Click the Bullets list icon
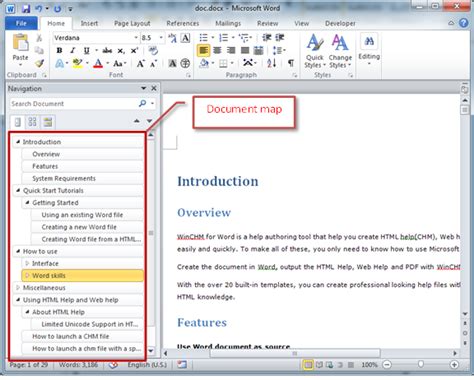The image size is (474, 380). tap(203, 38)
